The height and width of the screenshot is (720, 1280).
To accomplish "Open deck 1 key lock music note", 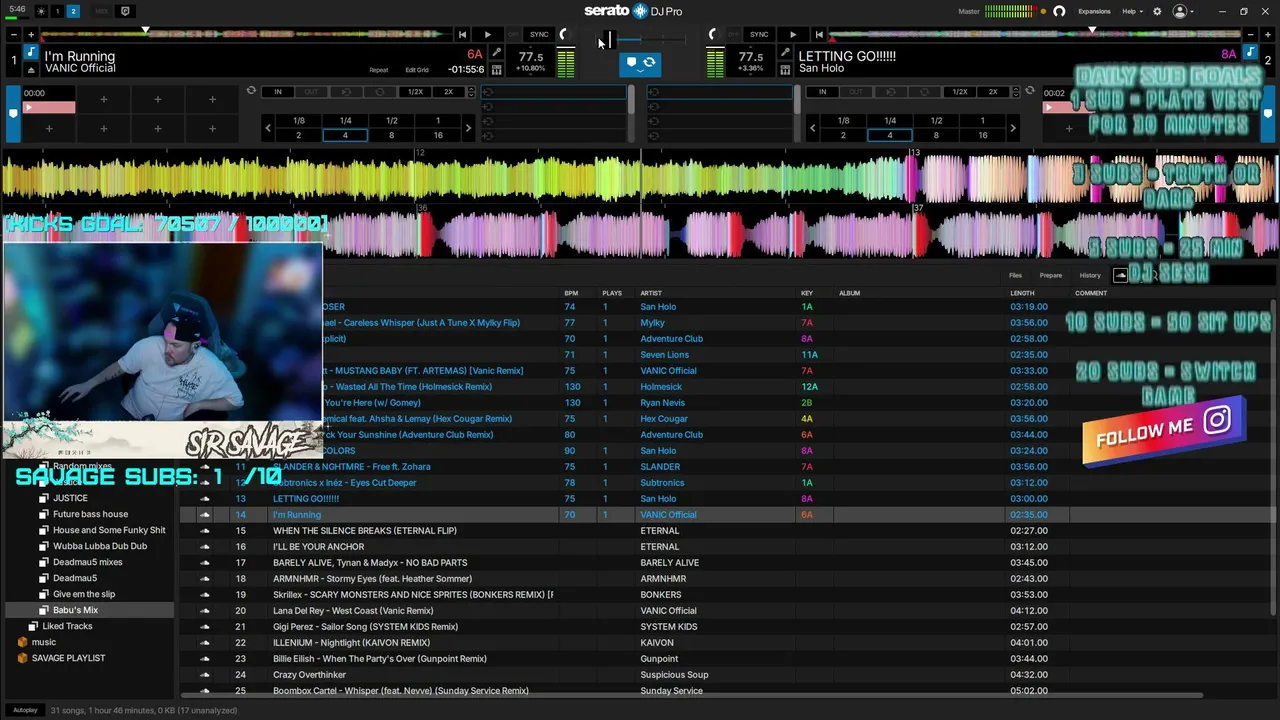I will [x=31, y=52].
